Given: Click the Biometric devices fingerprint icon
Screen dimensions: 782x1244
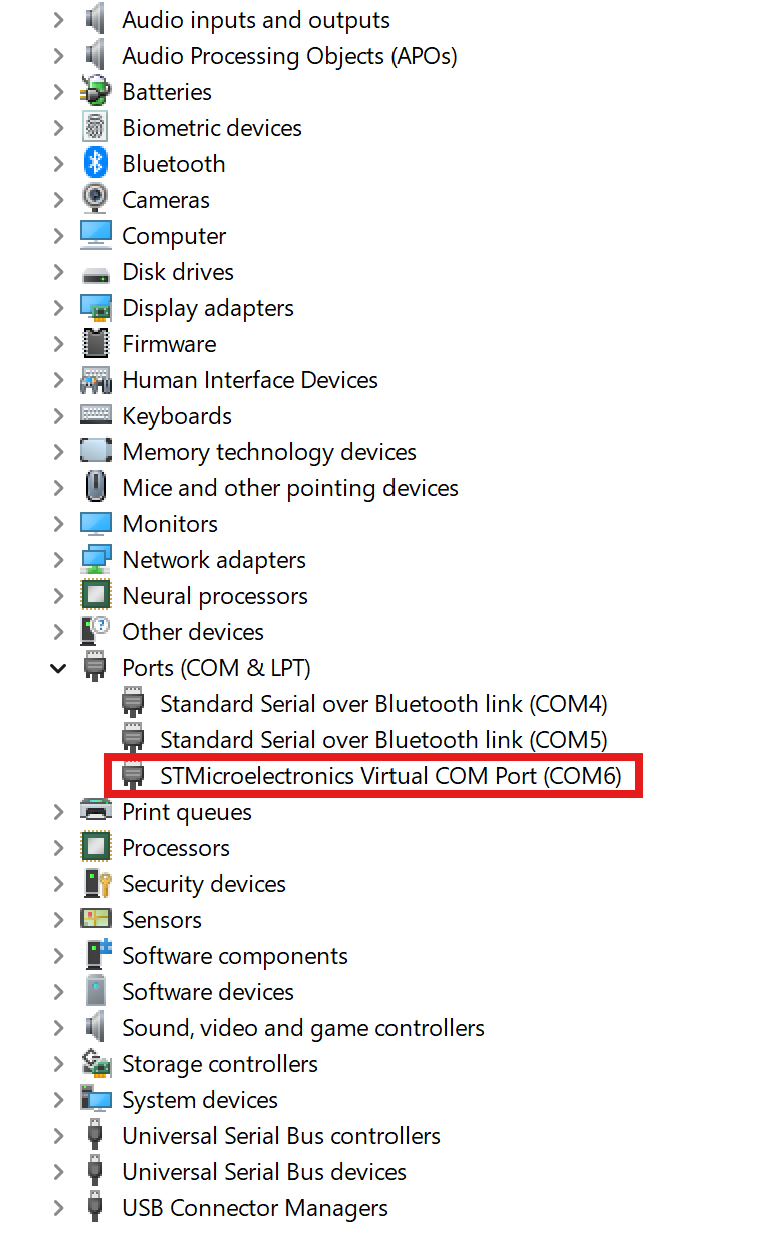Looking at the screenshot, I should (96, 128).
